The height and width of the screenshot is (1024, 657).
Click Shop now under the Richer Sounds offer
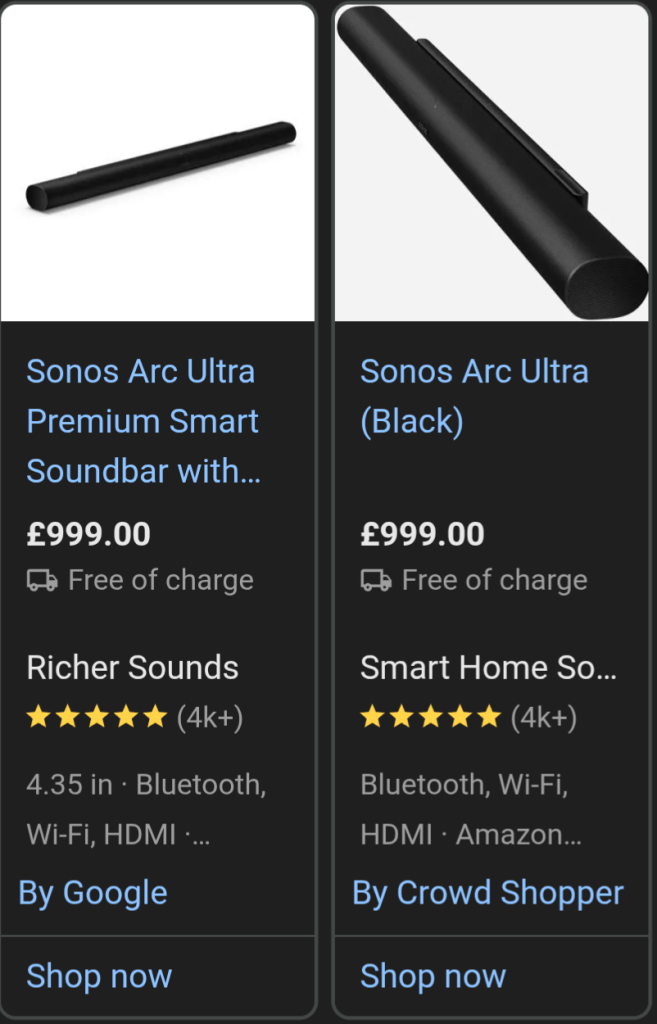pos(98,976)
